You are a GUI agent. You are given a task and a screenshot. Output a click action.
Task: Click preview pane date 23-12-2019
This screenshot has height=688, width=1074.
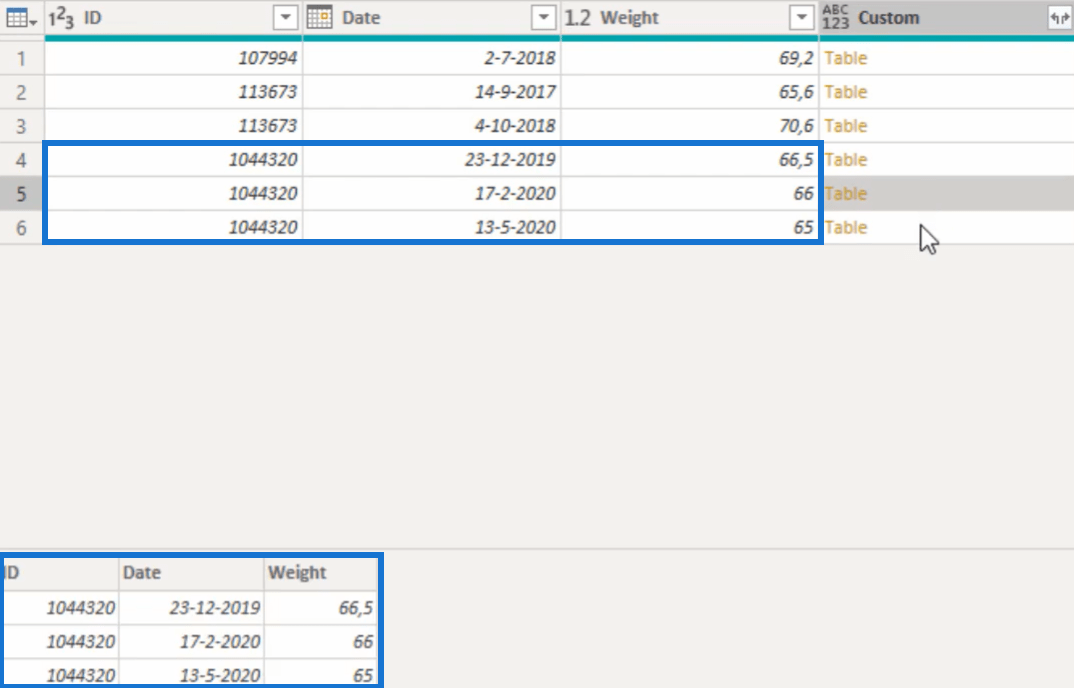(191, 608)
